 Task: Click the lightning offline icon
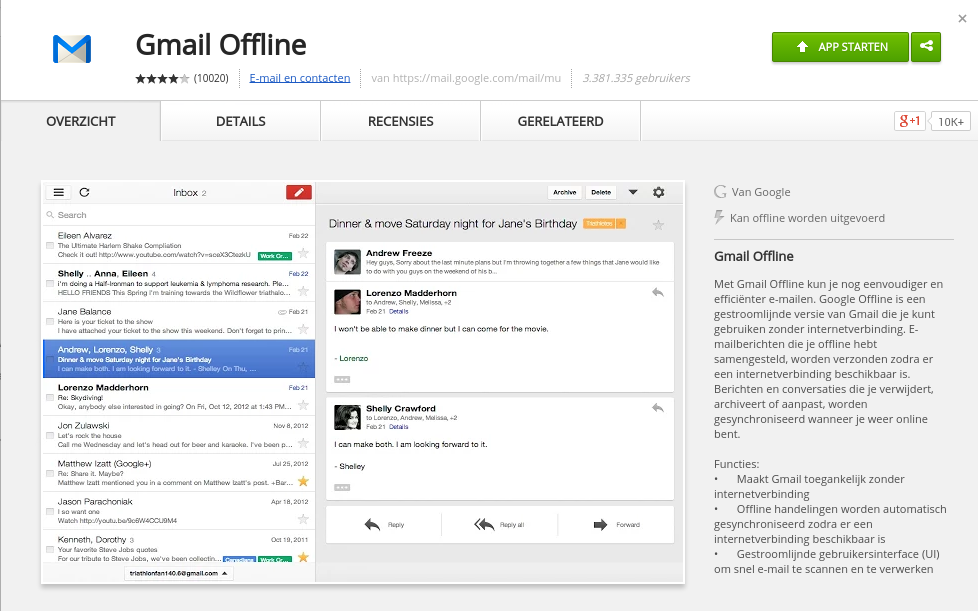click(x=719, y=218)
